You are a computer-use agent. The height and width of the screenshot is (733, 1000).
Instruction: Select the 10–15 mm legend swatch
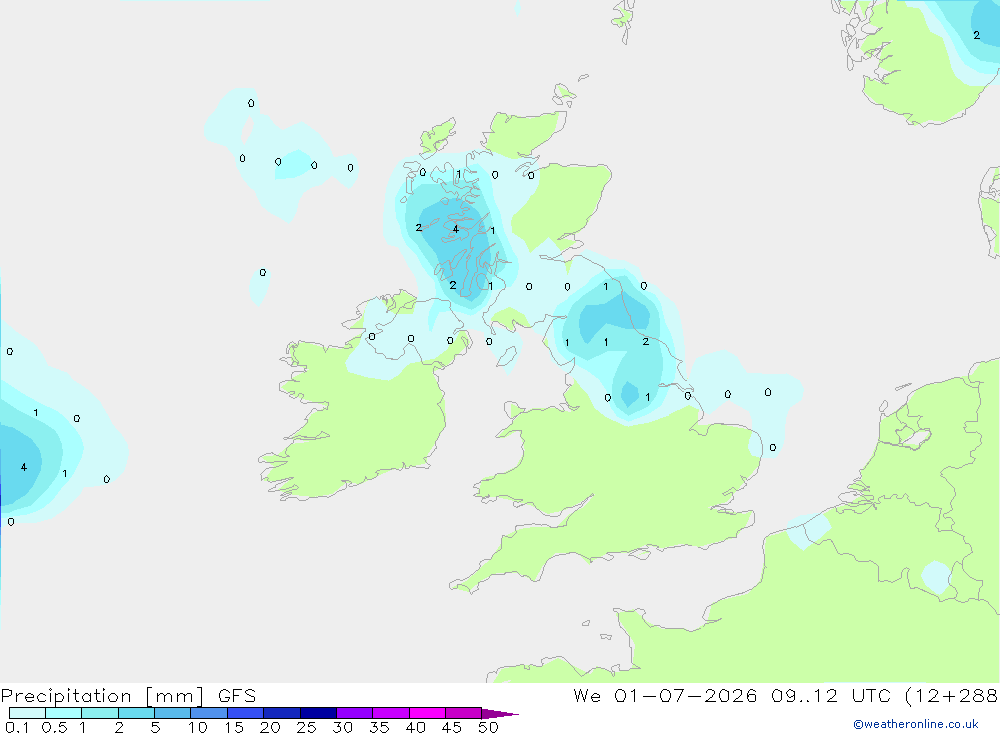pyautogui.click(x=209, y=713)
